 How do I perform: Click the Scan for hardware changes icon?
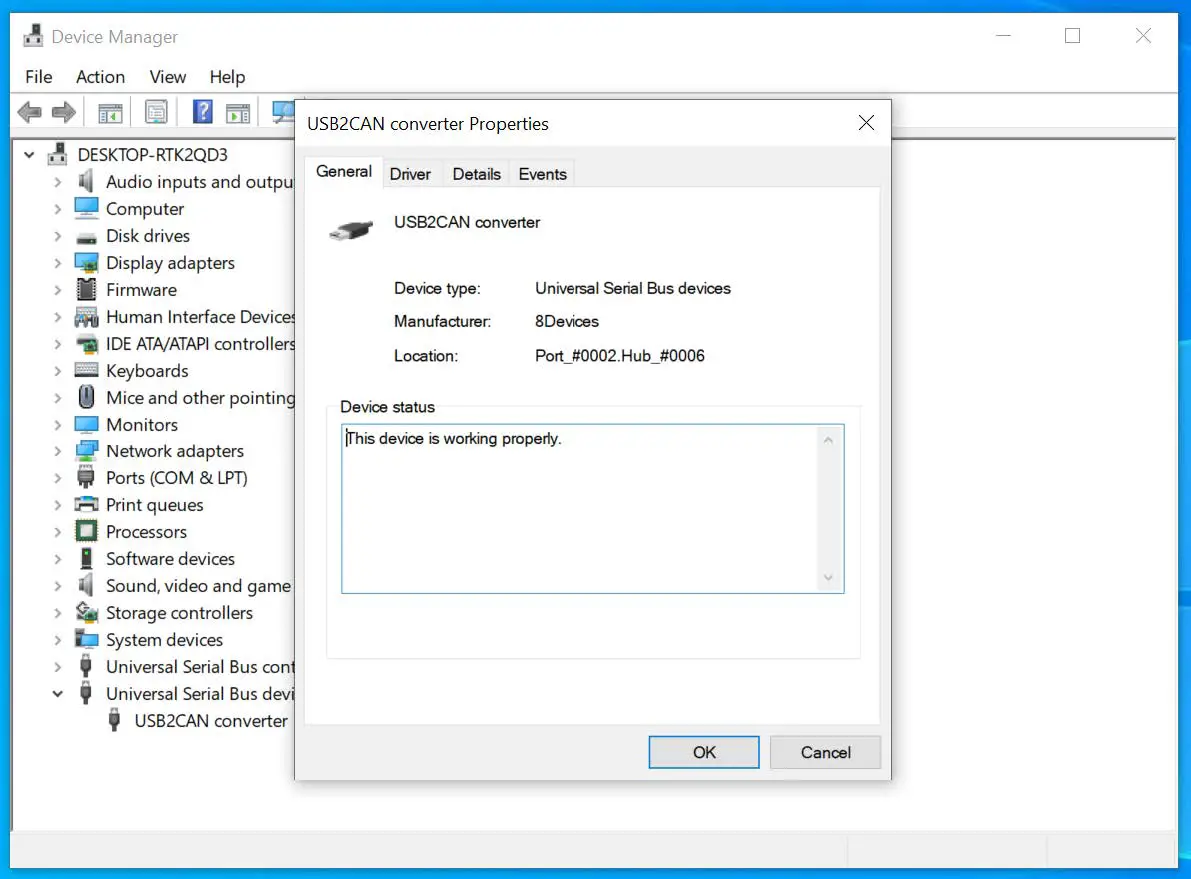pyautogui.click(x=281, y=111)
